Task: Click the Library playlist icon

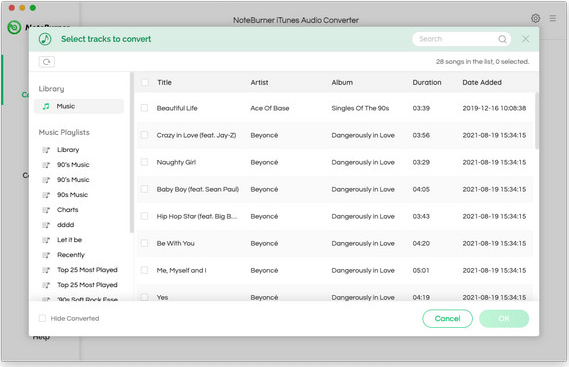Action: [x=46, y=150]
